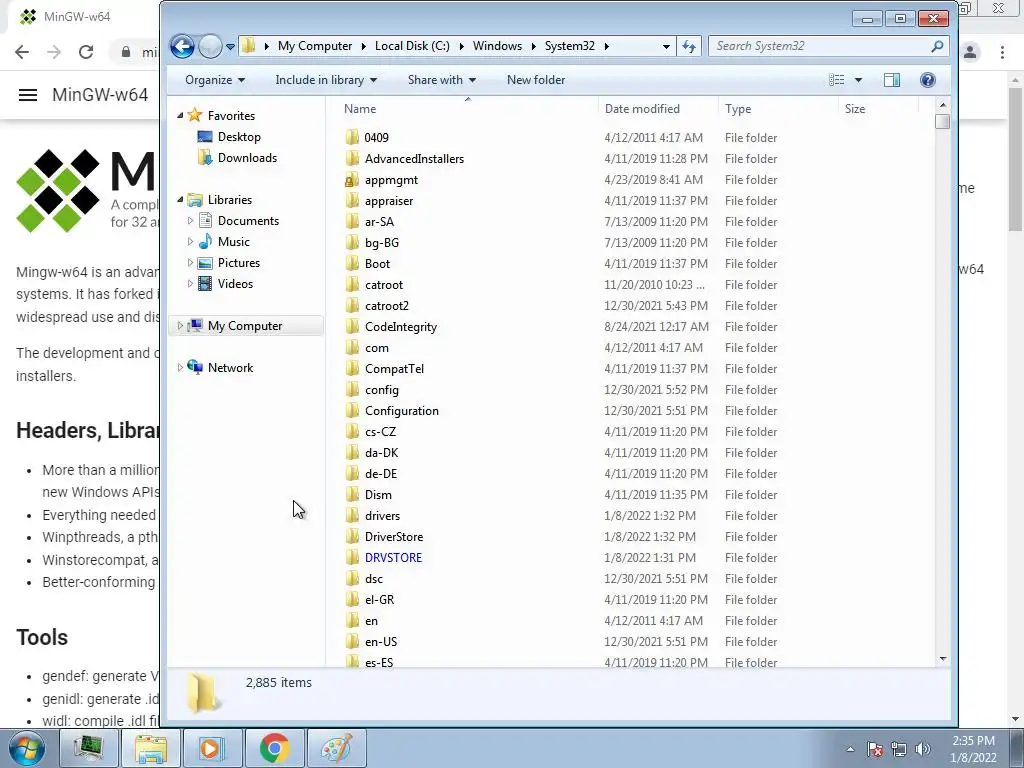
Task: Open dropdown arrow after System32 breadcrumb
Action: (x=607, y=46)
